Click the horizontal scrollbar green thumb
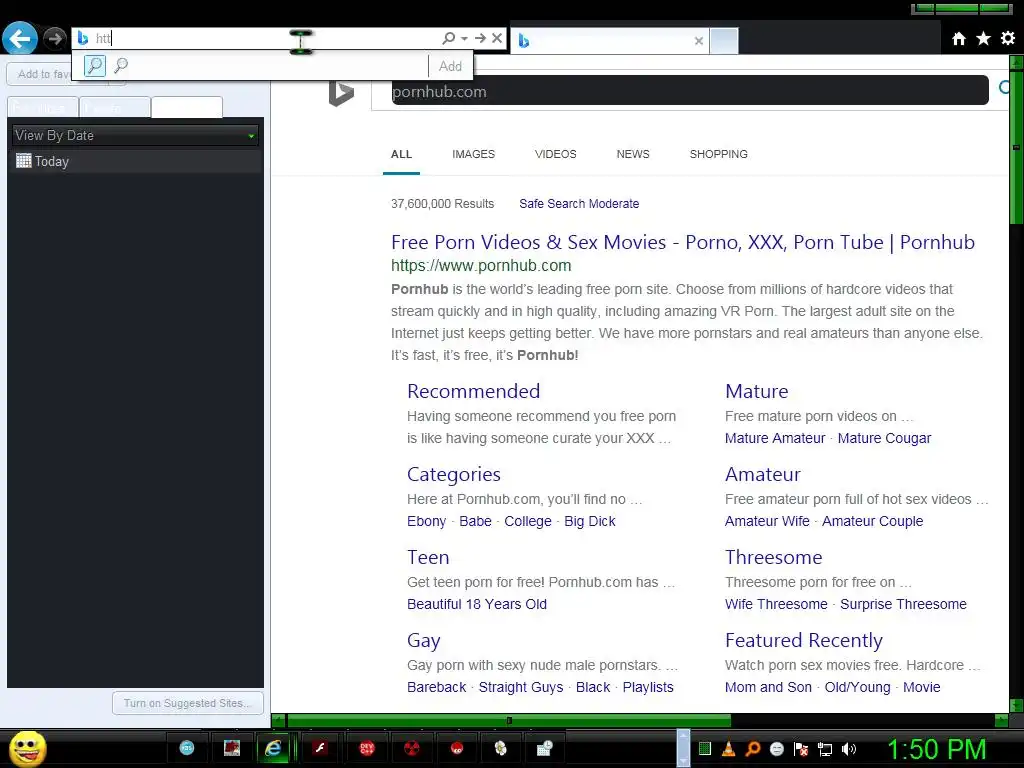Image resolution: width=1024 pixels, height=768 pixels. click(x=509, y=720)
